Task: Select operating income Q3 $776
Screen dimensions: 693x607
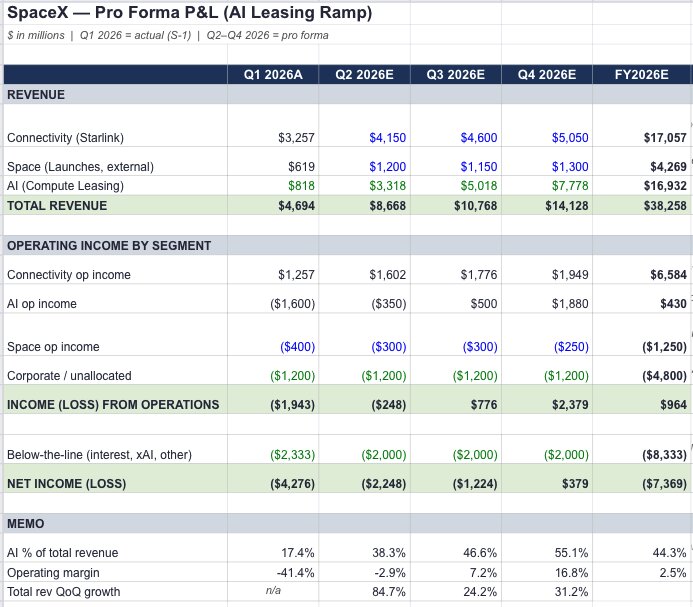Action: coord(484,405)
